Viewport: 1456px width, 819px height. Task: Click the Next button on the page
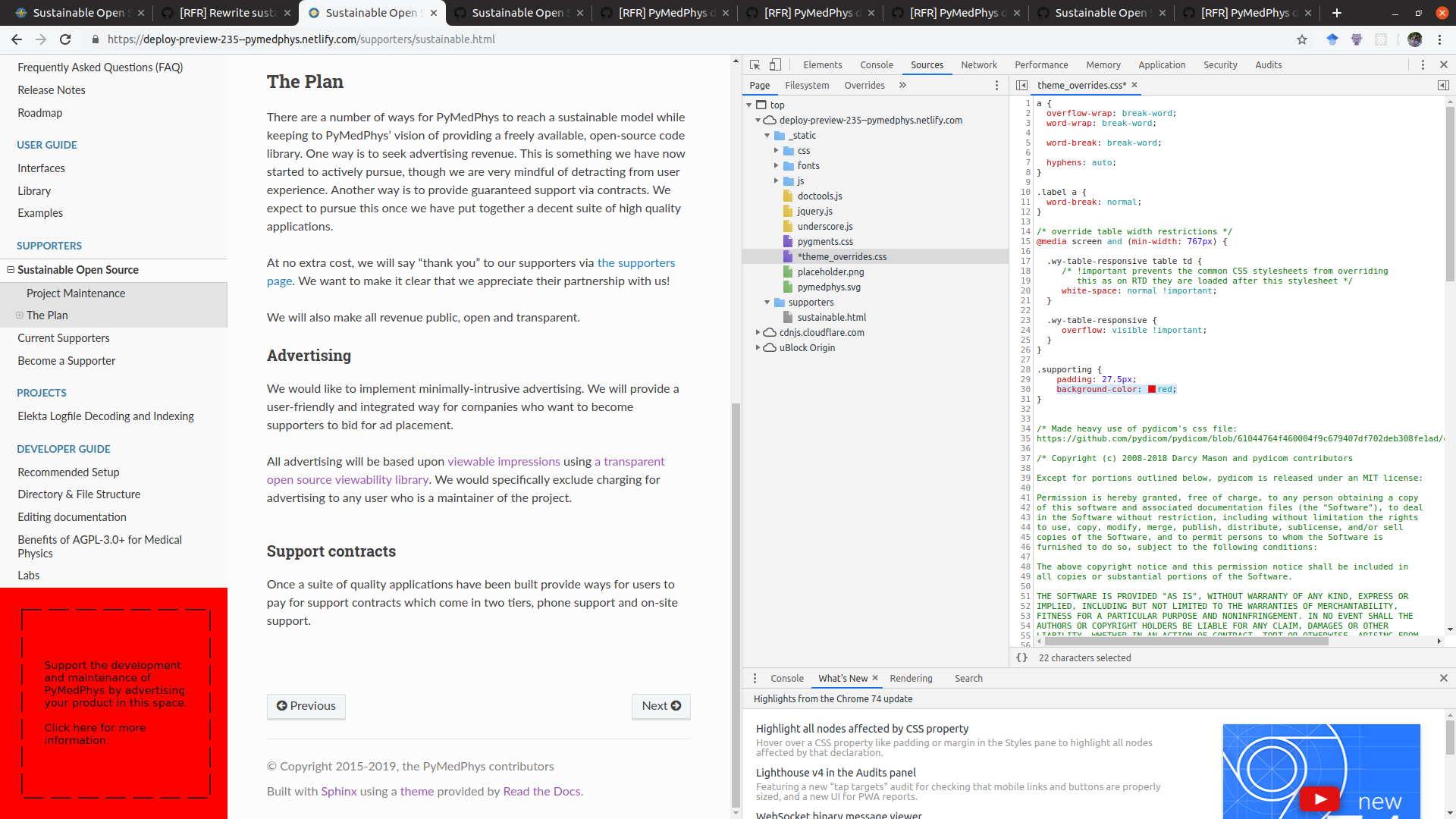(661, 706)
